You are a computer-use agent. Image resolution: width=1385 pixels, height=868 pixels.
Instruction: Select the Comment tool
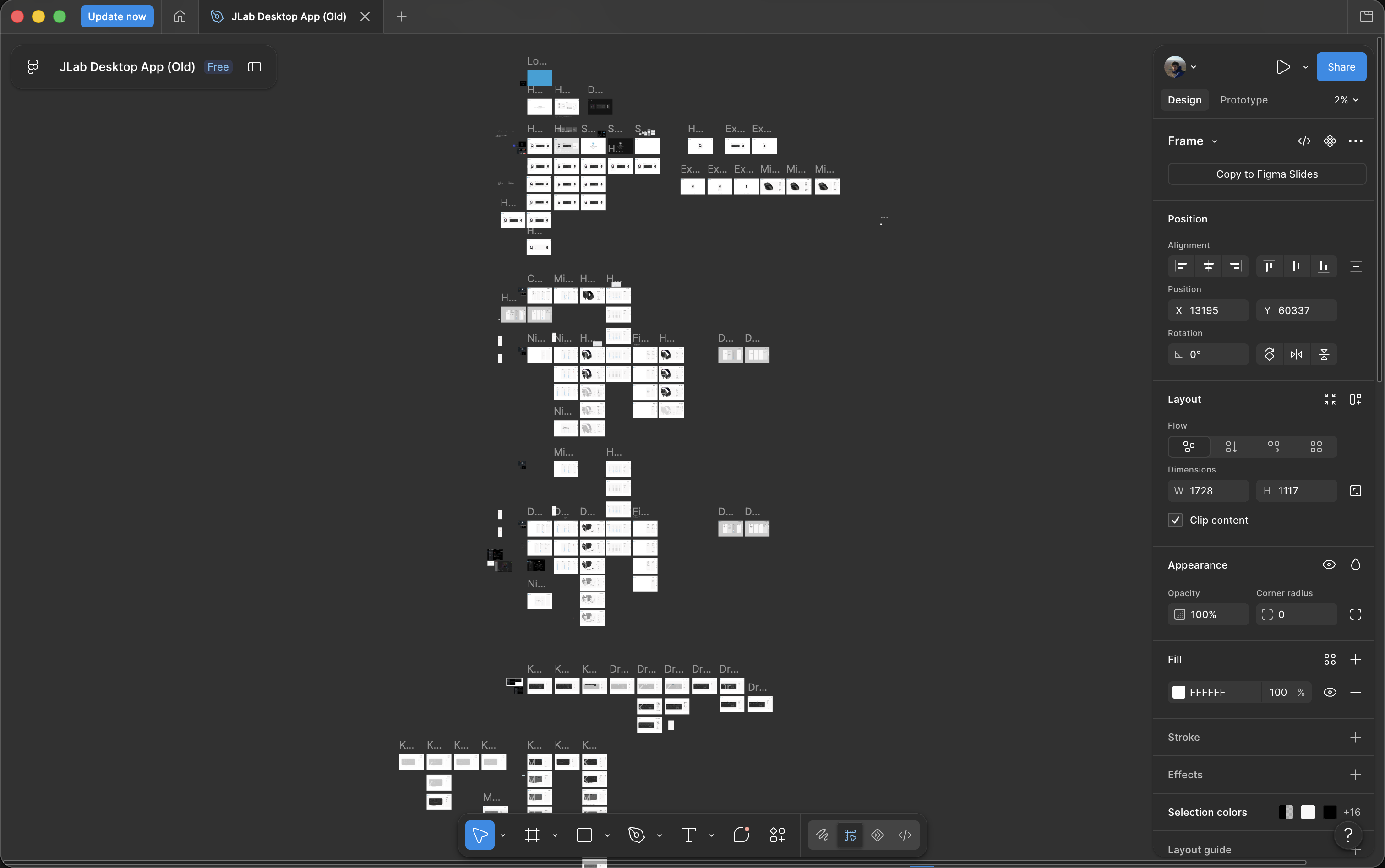(742, 835)
